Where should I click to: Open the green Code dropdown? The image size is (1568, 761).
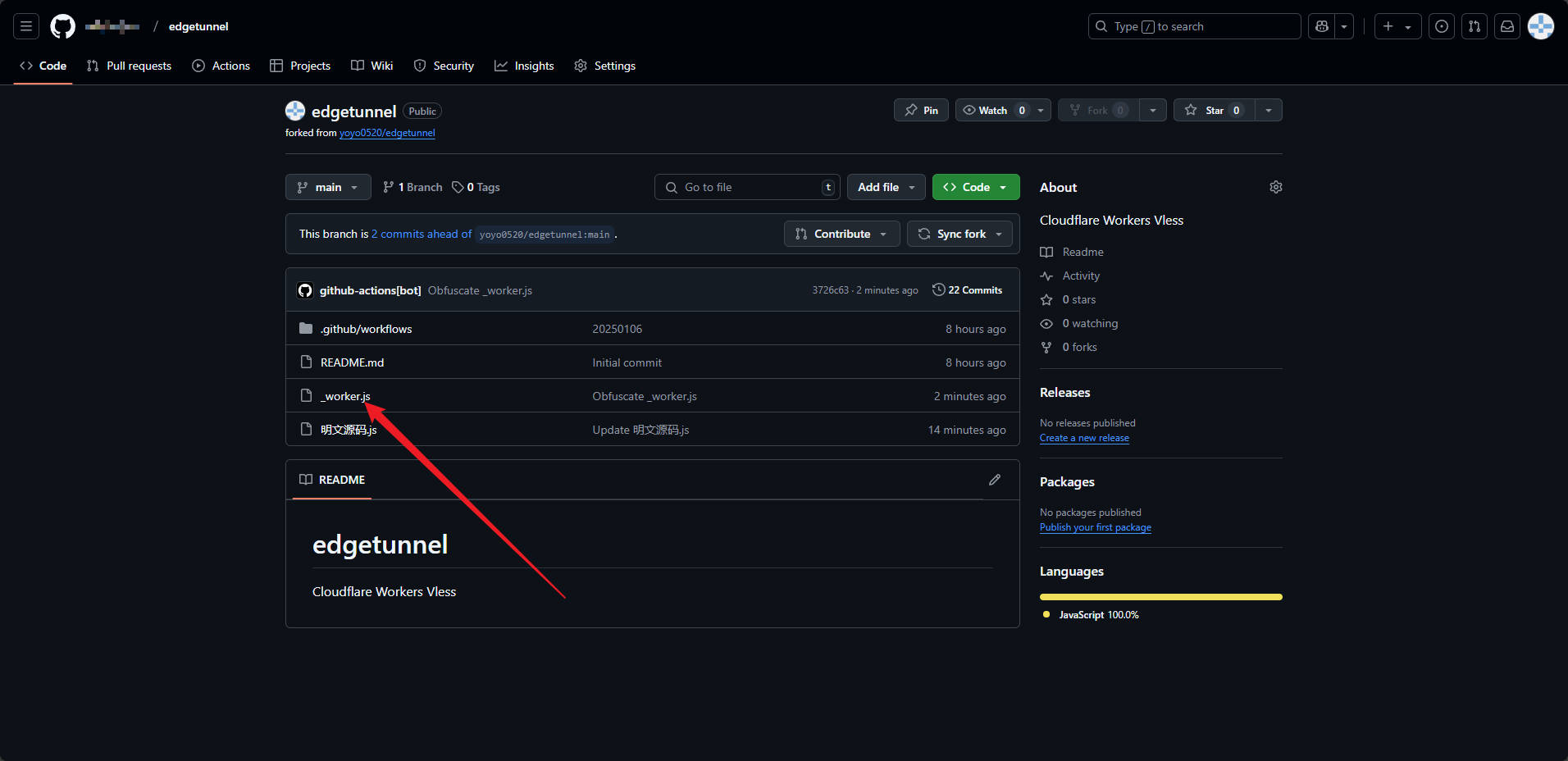976,187
